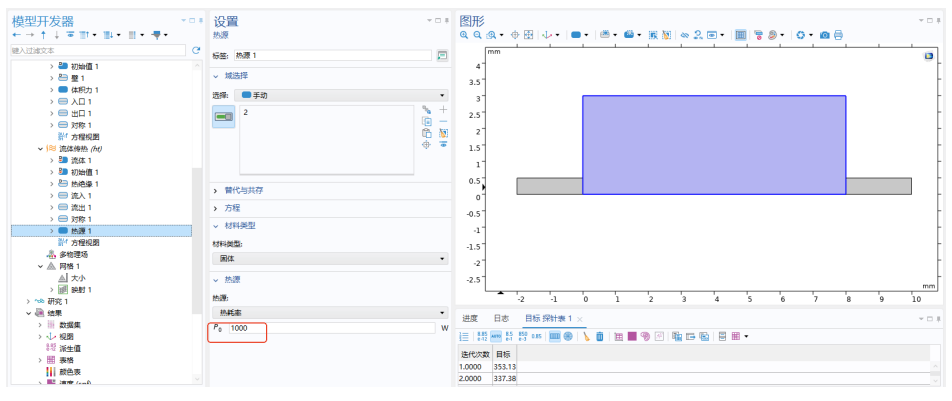
Task: Toggle auto notation in table toolbar
Action: (496, 336)
